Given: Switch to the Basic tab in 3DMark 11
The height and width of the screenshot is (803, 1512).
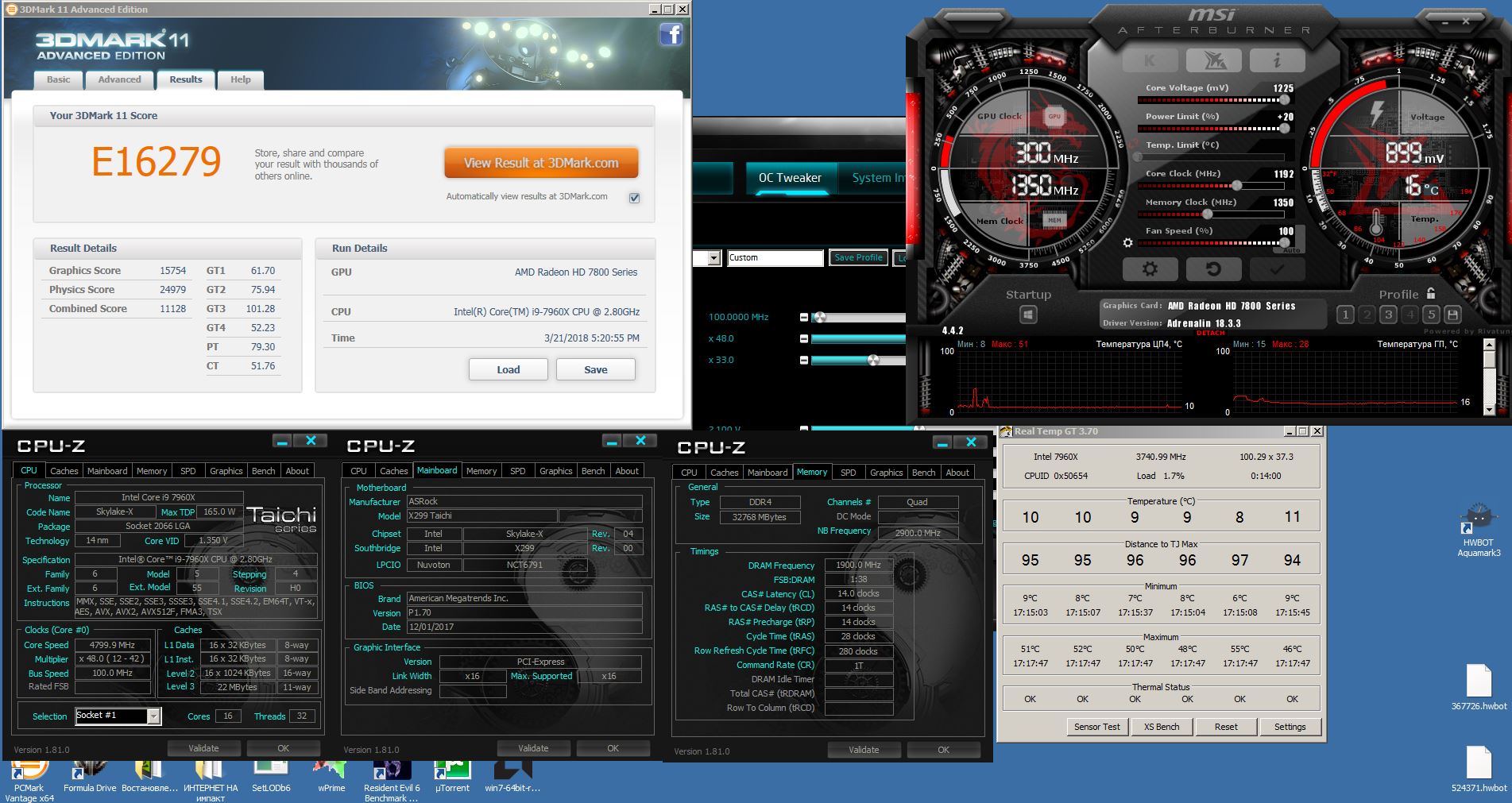Looking at the screenshot, I should click(58, 79).
